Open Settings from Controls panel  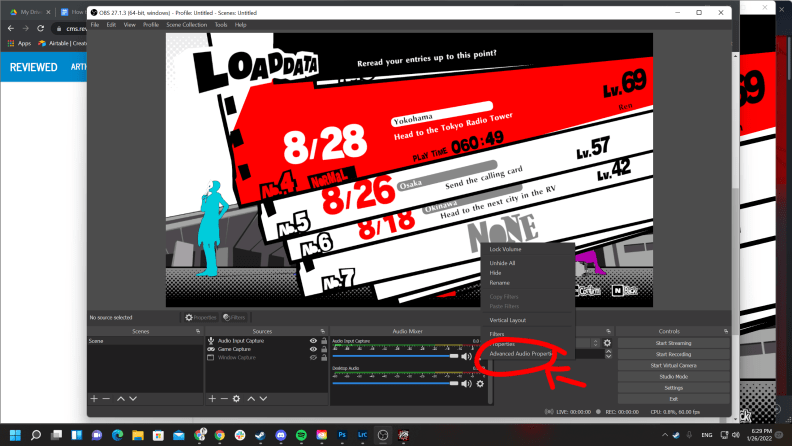673,388
